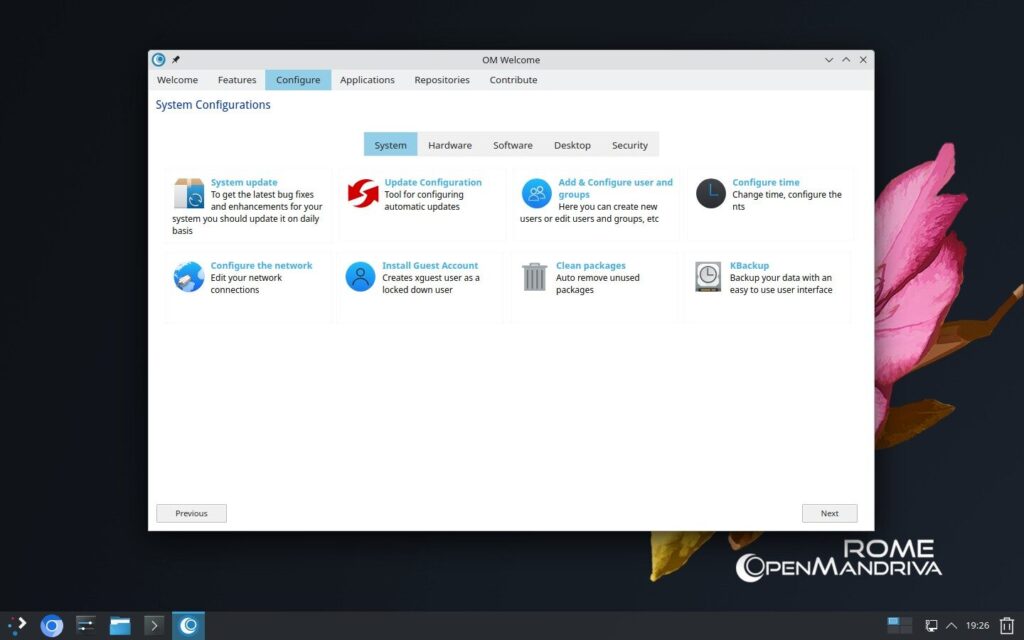Open system settings icon in taskbar

click(86, 625)
